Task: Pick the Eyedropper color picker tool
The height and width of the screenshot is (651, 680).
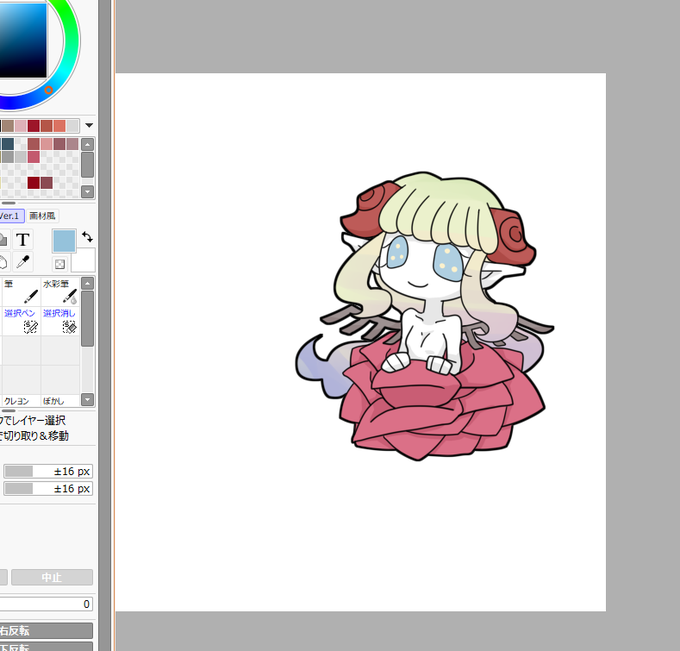Action: click(x=23, y=262)
